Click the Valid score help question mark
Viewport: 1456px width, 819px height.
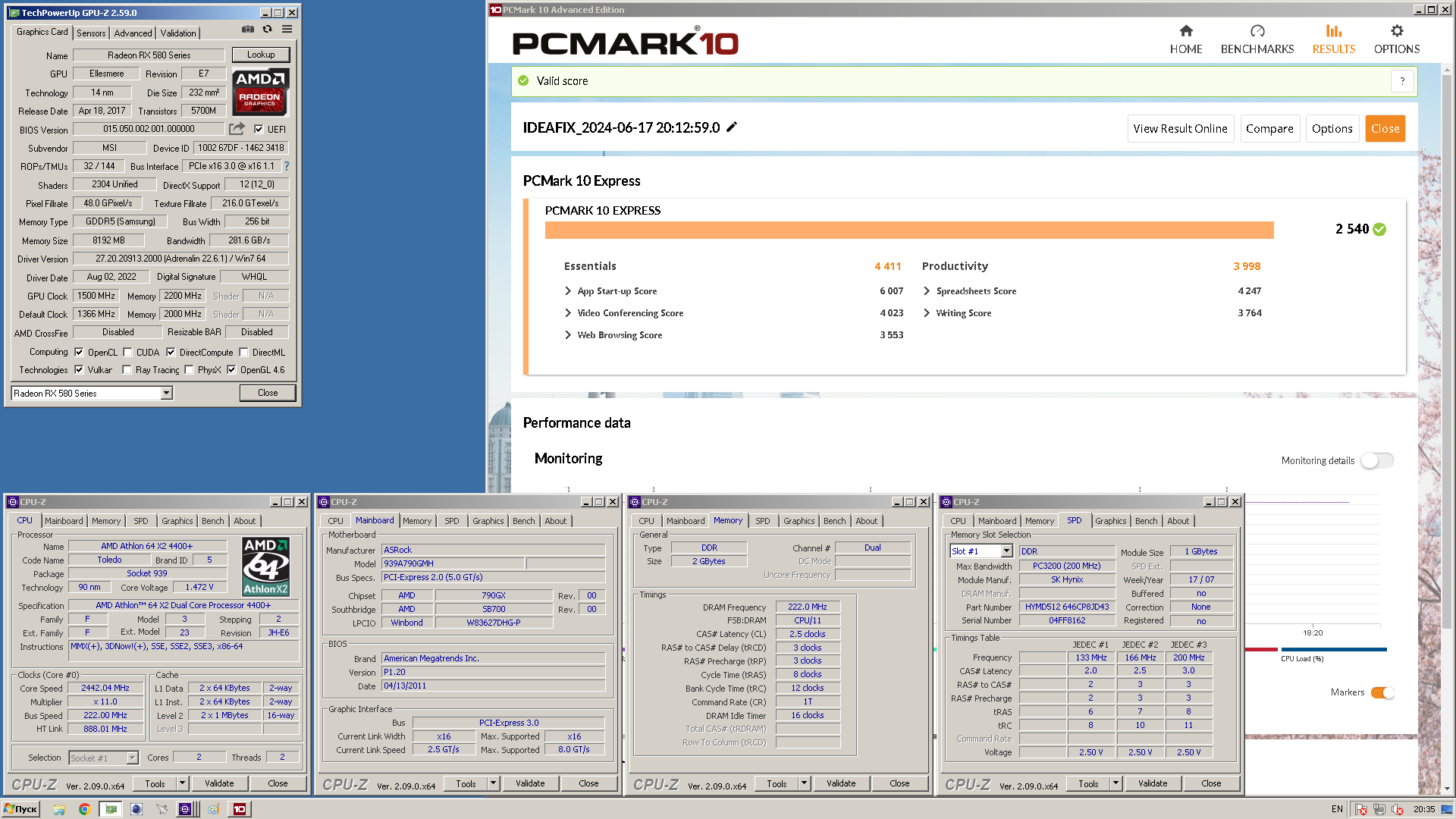click(x=1402, y=81)
